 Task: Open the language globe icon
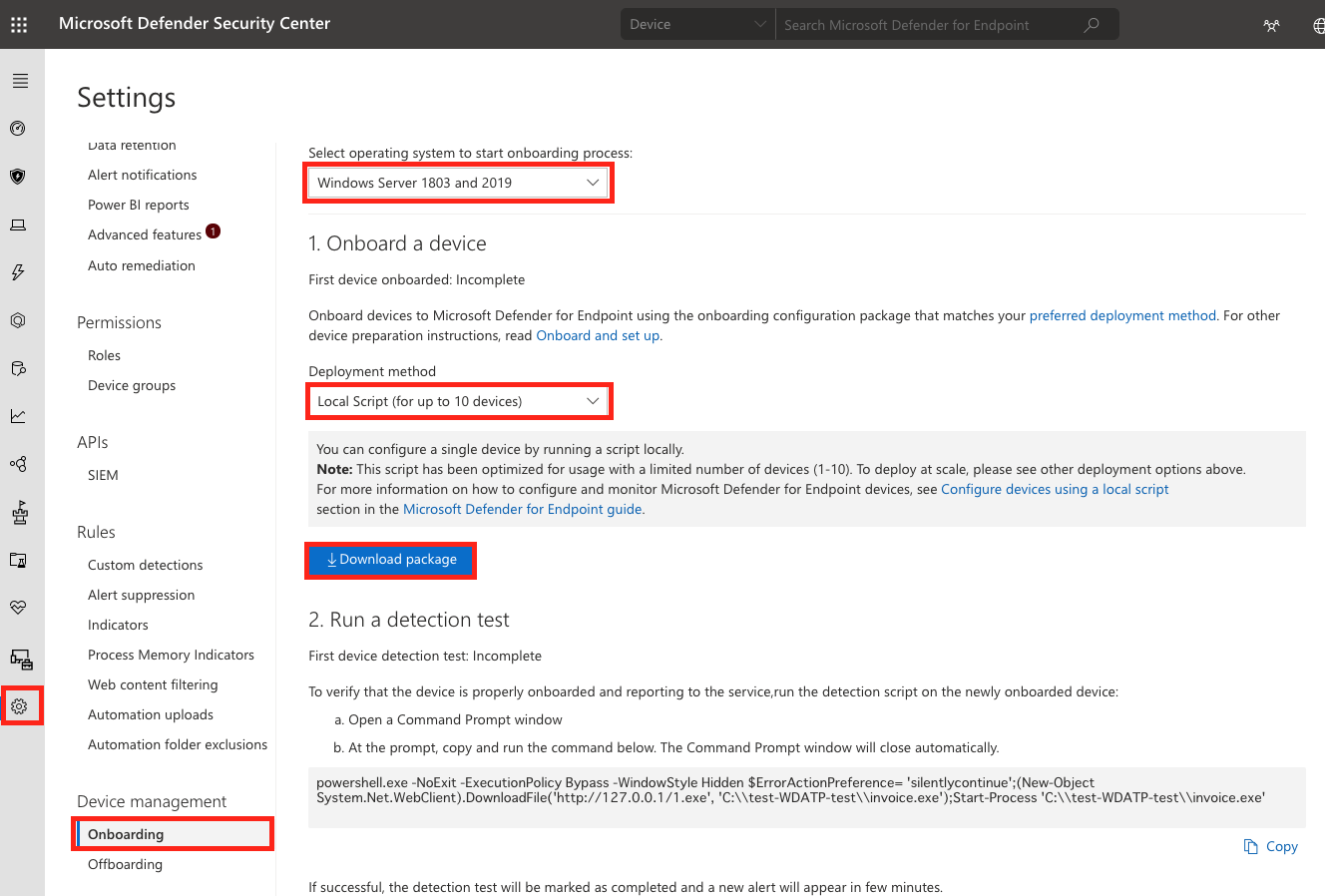[1318, 24]
